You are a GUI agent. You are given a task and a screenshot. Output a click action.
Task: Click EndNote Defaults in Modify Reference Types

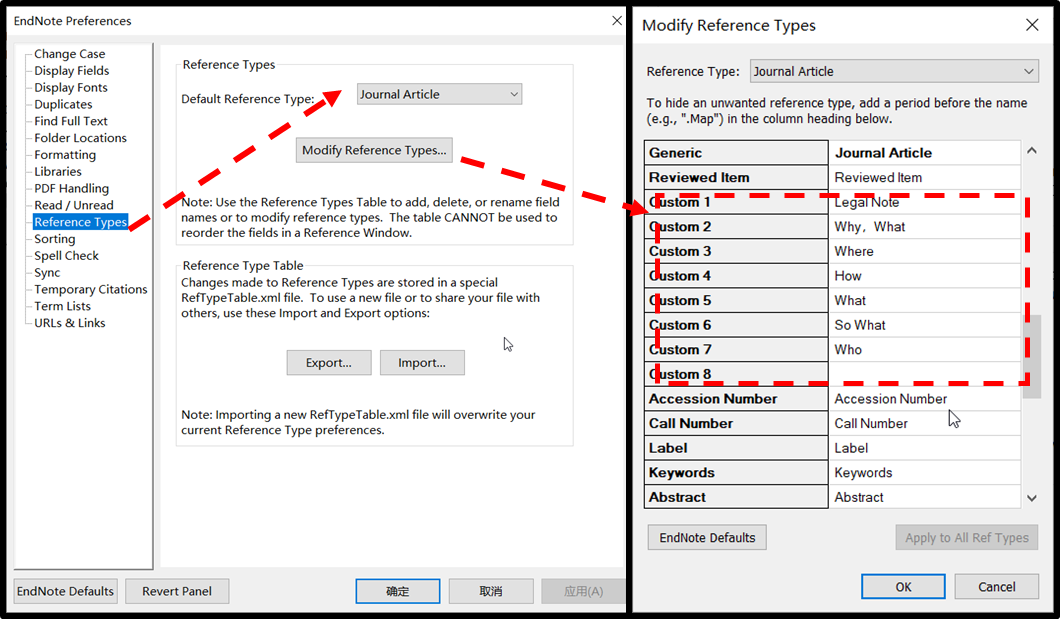point(707,538)
